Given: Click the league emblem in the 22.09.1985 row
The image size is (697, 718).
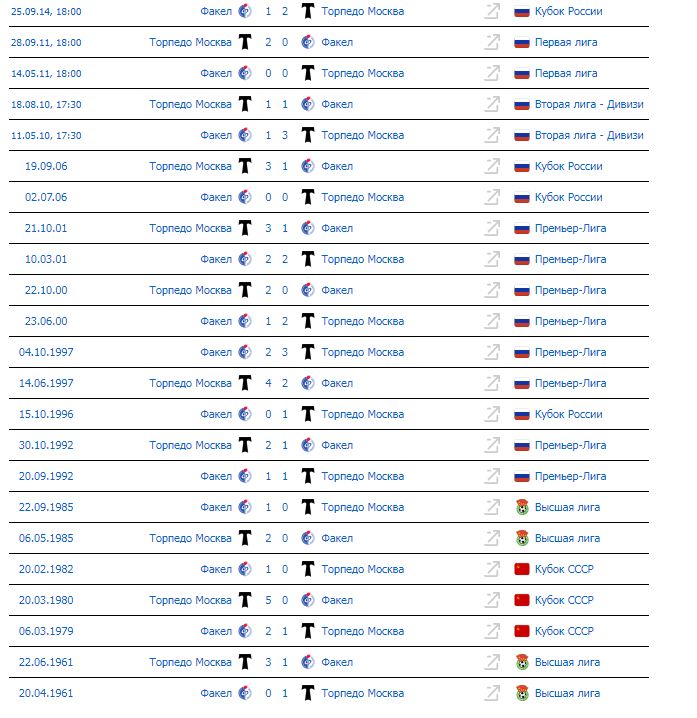Looking at the screenshot, I should [x=521, y=507].
